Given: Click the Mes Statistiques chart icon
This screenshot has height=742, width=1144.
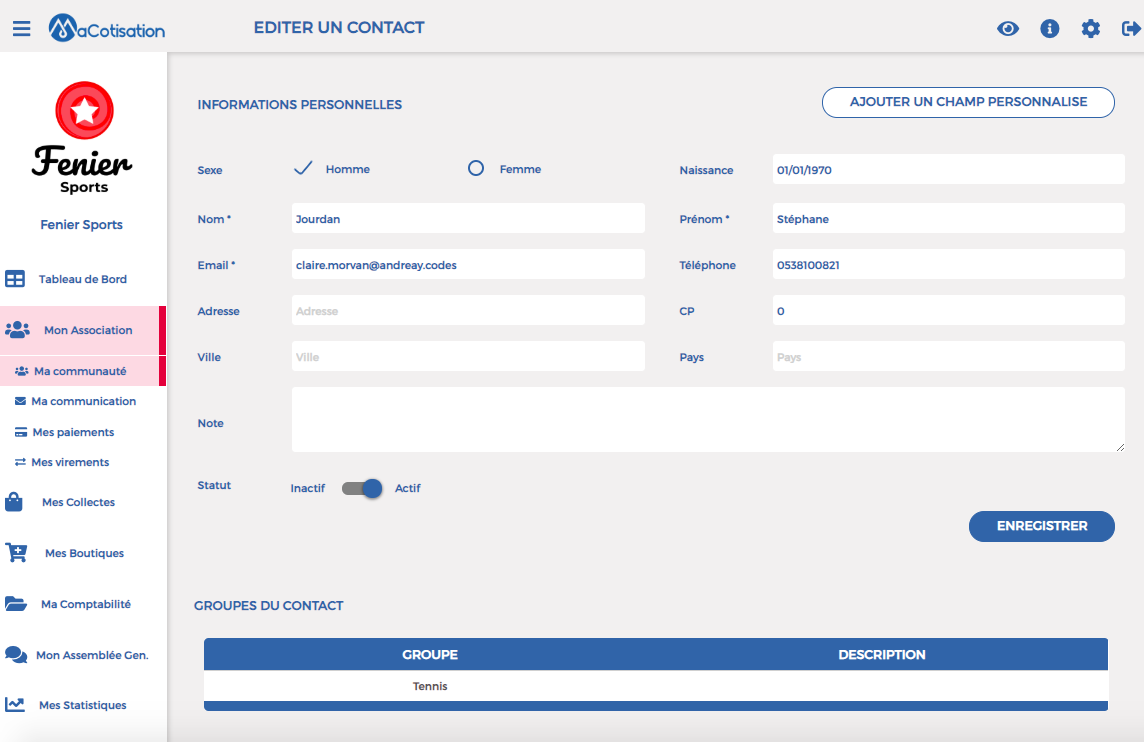Looking at the screenshot, I should (x=15, y=704).
